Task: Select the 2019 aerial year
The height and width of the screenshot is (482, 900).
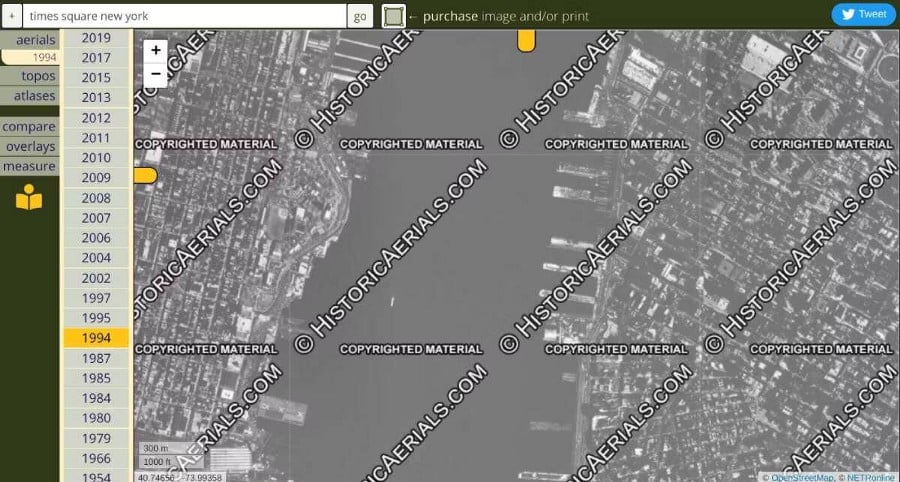Action: click(x=96, y=38)
